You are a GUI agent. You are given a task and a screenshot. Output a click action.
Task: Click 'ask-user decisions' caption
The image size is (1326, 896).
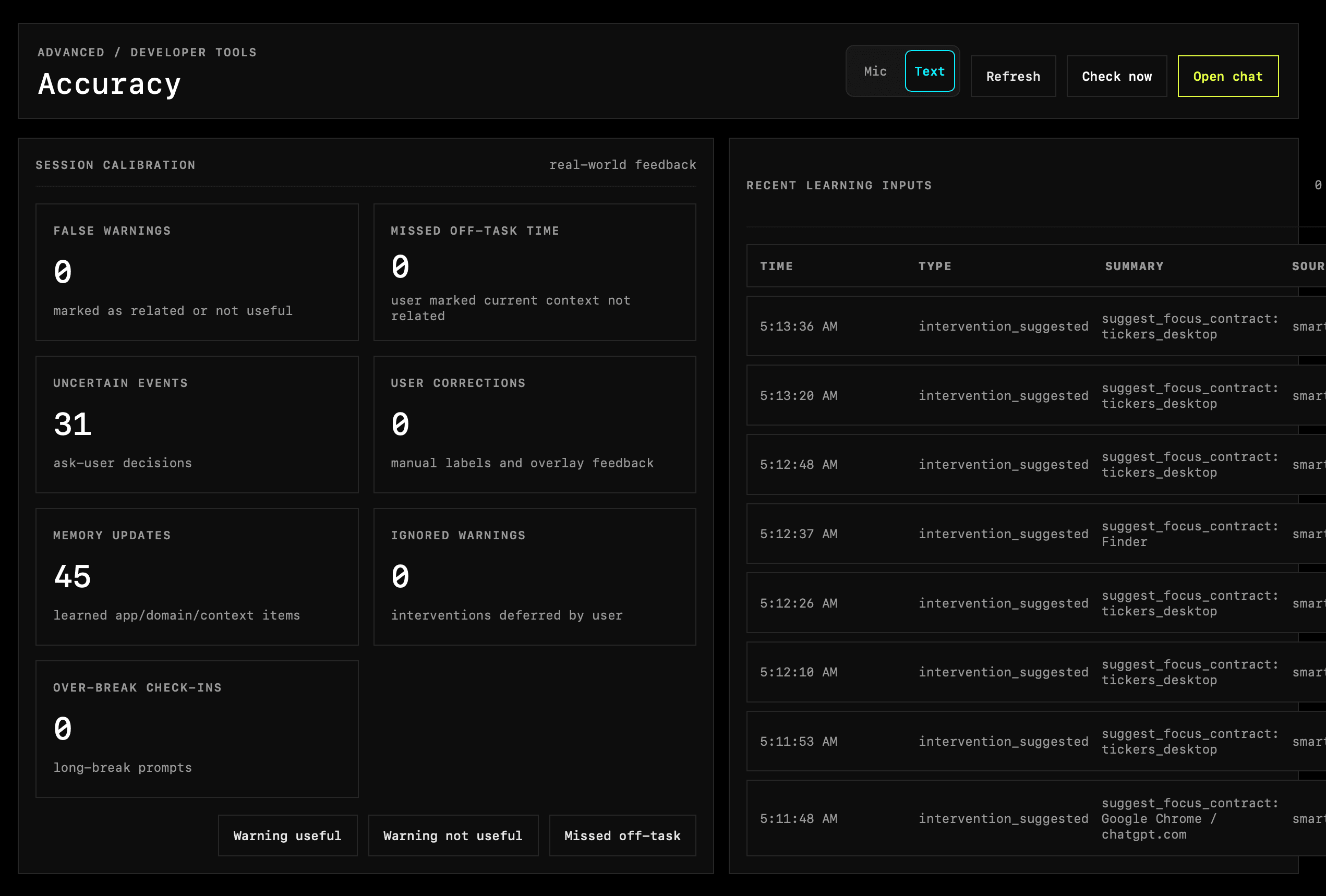123,463
